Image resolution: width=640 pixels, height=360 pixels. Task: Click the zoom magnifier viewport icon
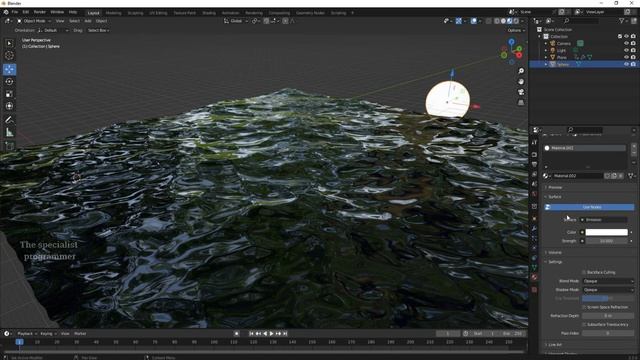click(521, 71)
